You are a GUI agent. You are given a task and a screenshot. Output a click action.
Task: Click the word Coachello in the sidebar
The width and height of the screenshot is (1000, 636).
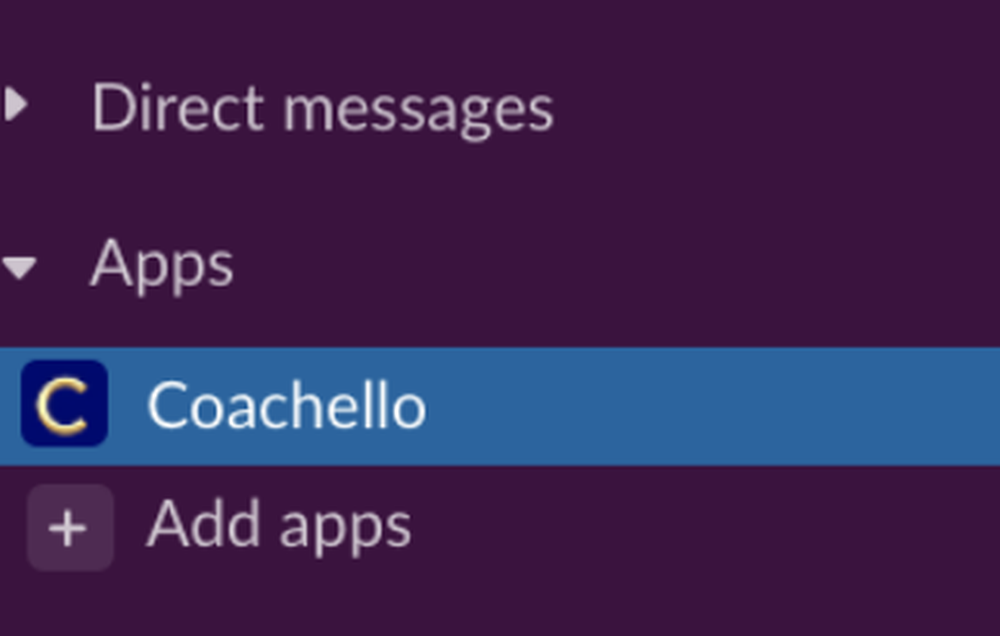(286, 406)
